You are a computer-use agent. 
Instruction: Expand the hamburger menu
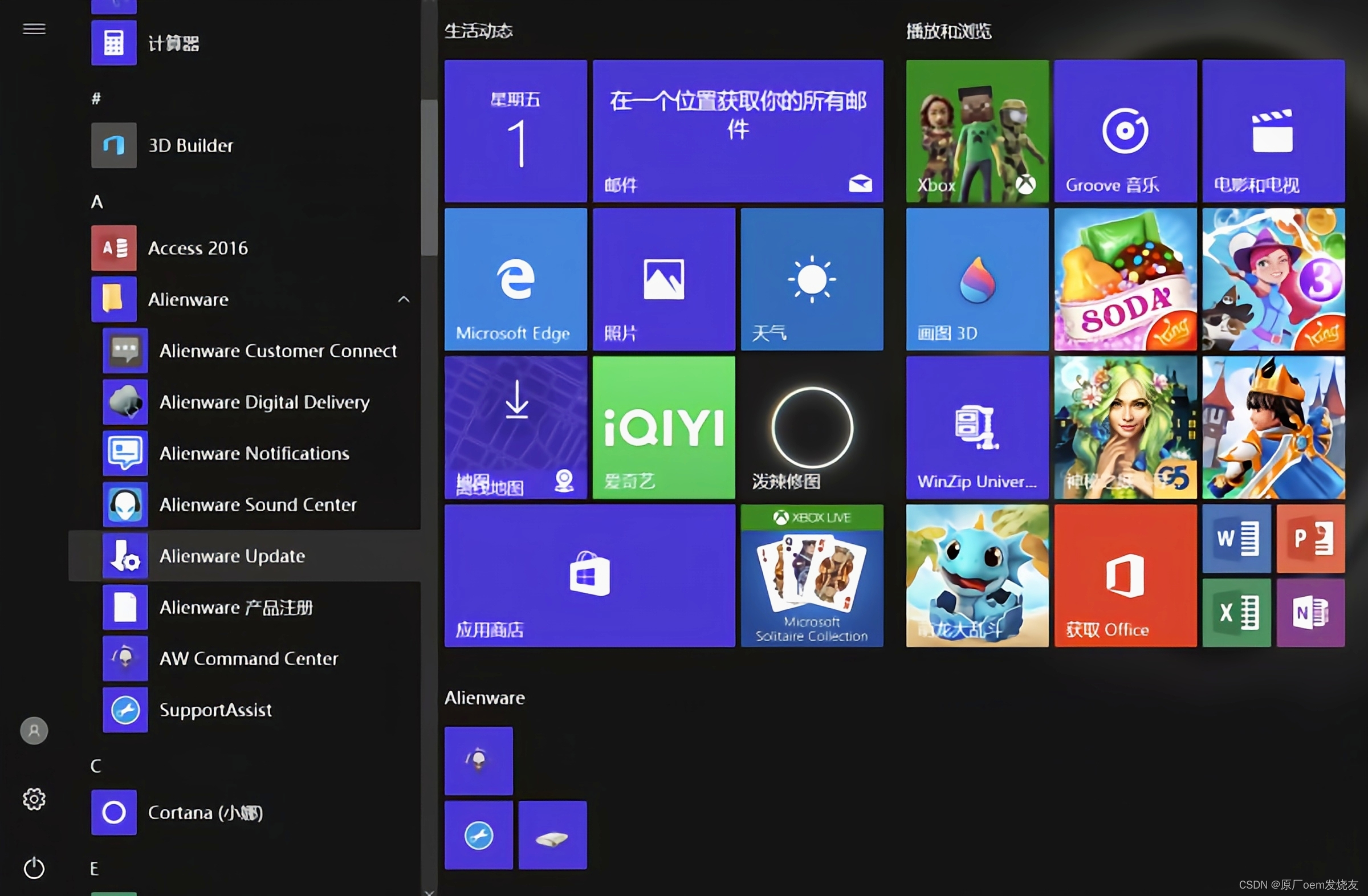tap(34, 28)
